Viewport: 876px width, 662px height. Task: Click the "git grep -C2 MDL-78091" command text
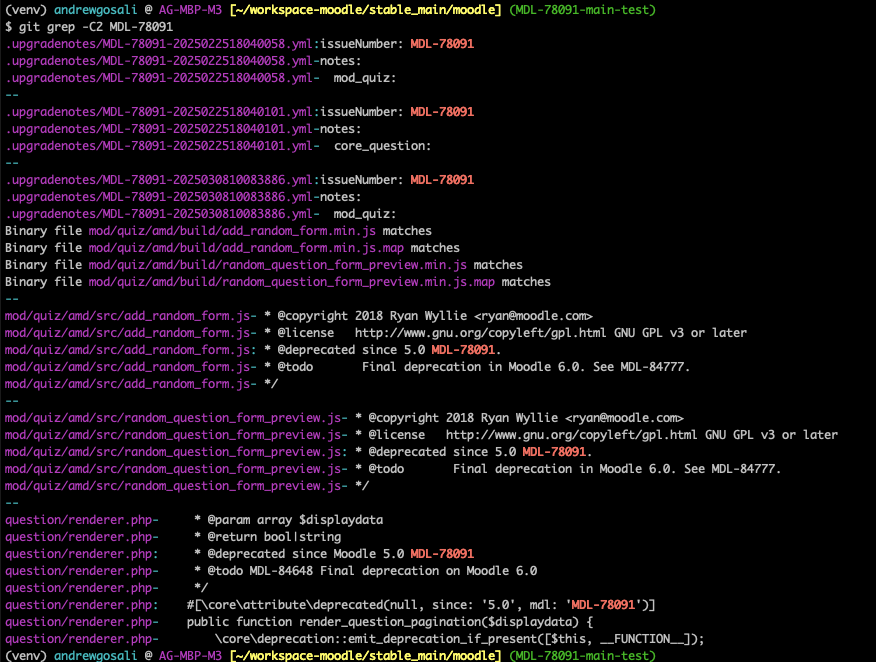click(x=96, y=27)
